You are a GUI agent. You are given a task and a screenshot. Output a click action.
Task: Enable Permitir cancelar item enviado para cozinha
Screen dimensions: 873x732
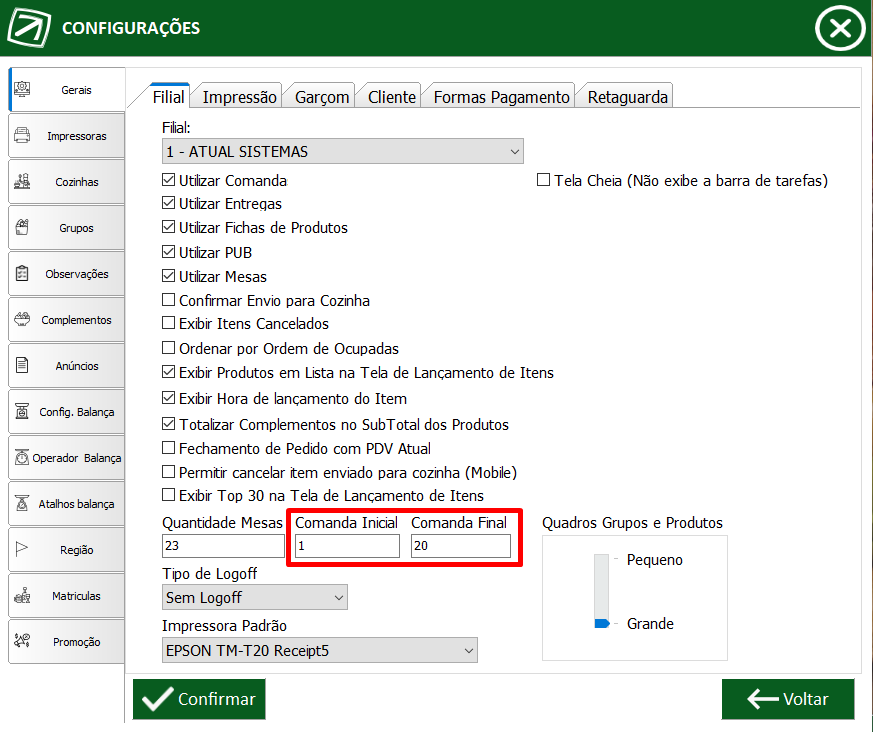click(x=168, y=472)
